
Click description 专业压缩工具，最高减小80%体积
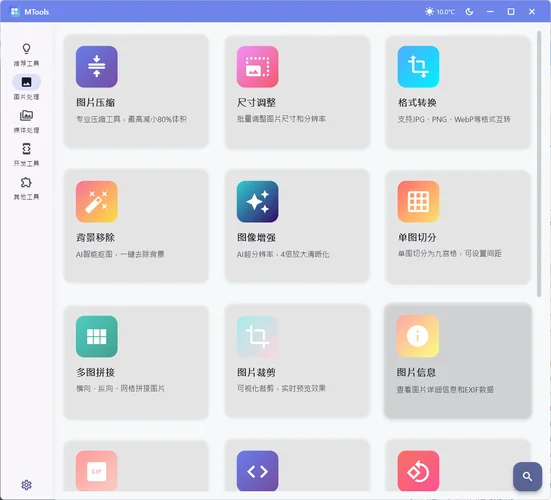(131, 119)
